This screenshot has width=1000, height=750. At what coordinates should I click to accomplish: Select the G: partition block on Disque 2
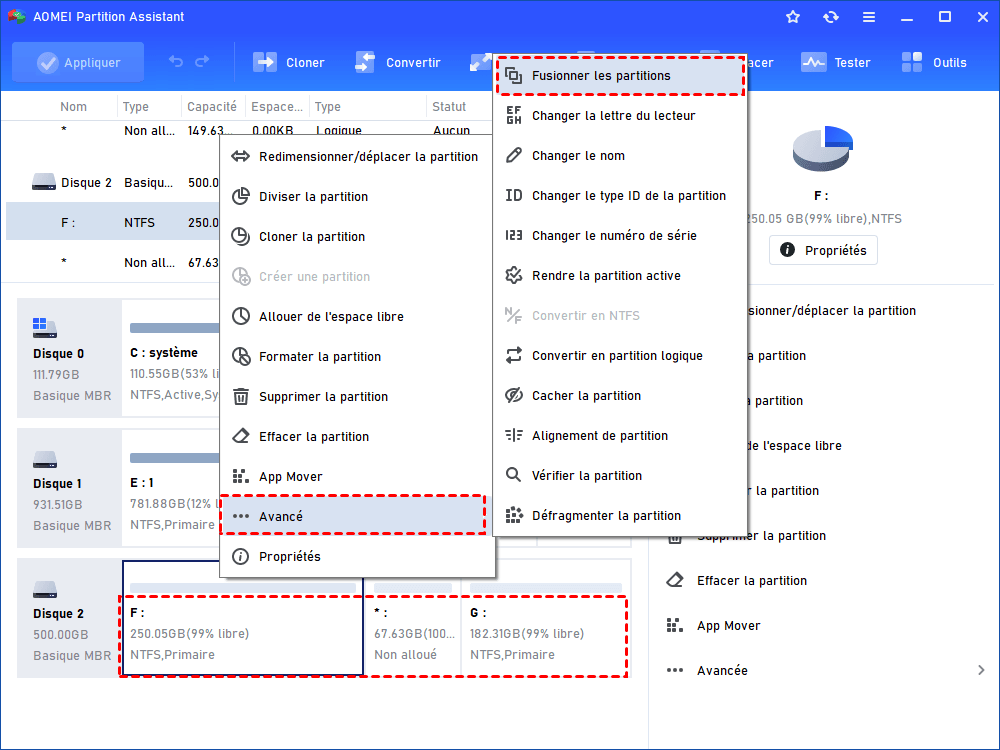543,632
